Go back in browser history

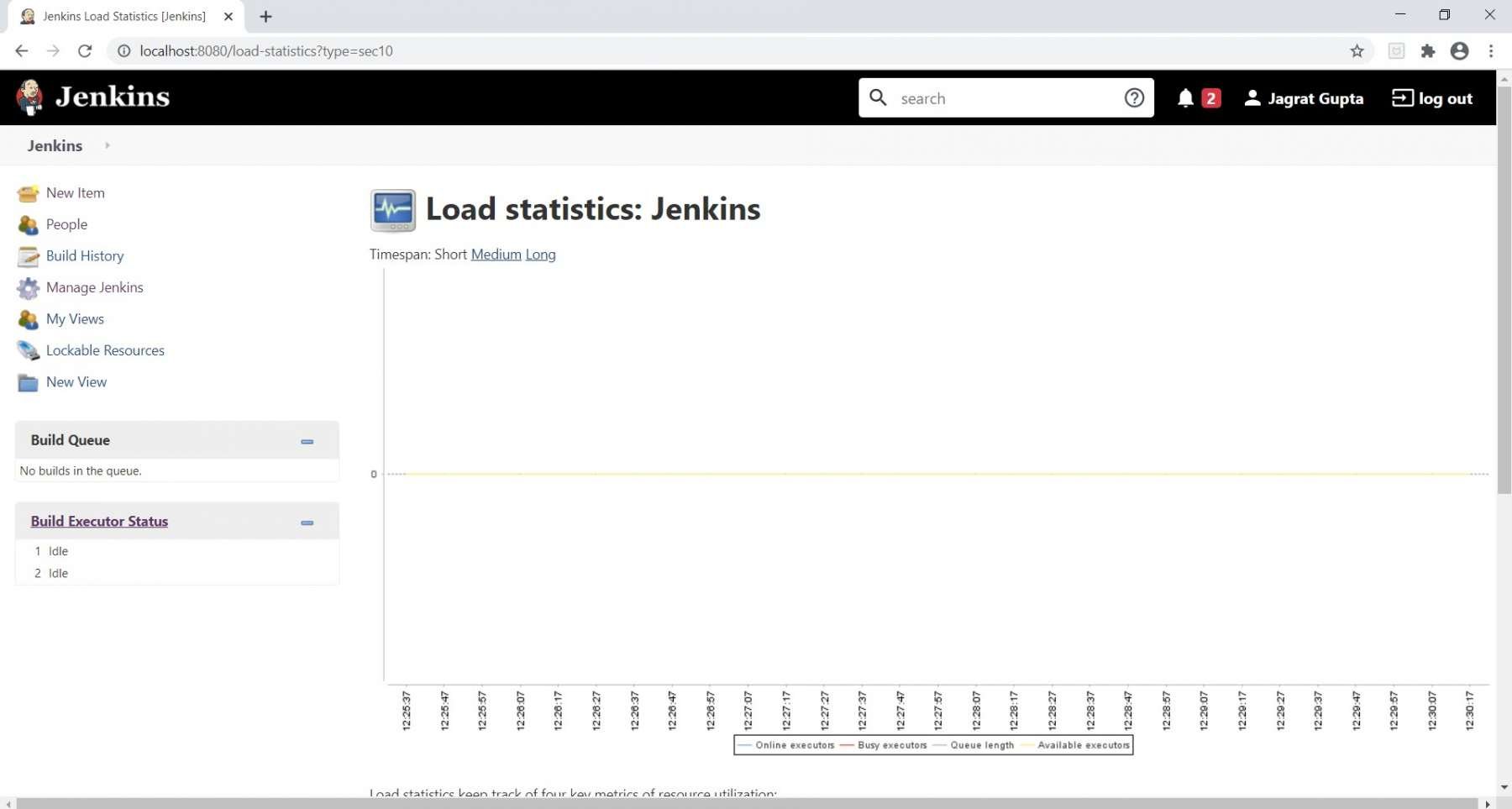point(22,50)
